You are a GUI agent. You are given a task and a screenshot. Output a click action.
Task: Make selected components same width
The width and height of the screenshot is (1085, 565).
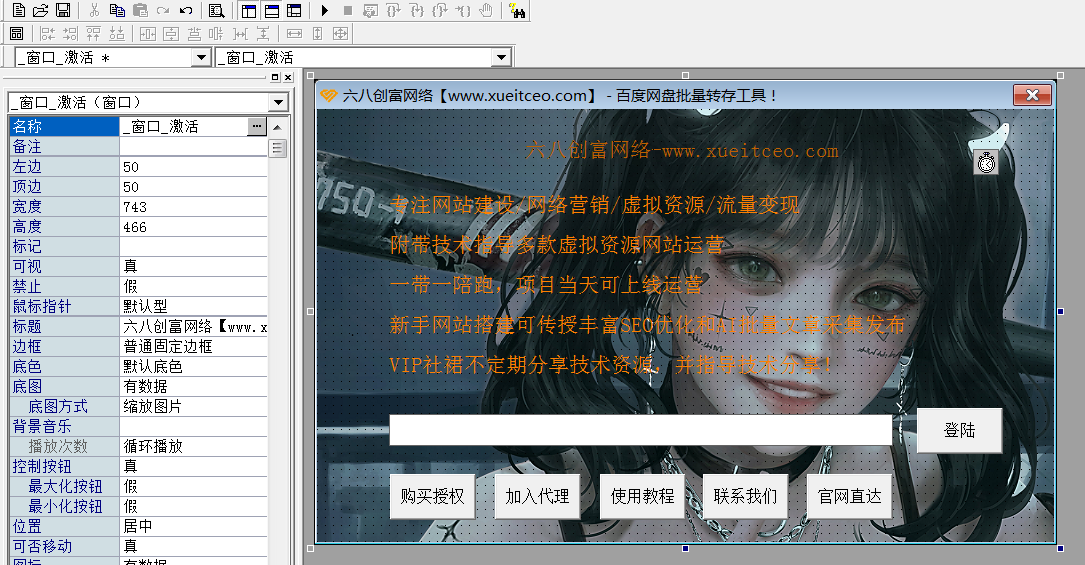pos(294,33)
